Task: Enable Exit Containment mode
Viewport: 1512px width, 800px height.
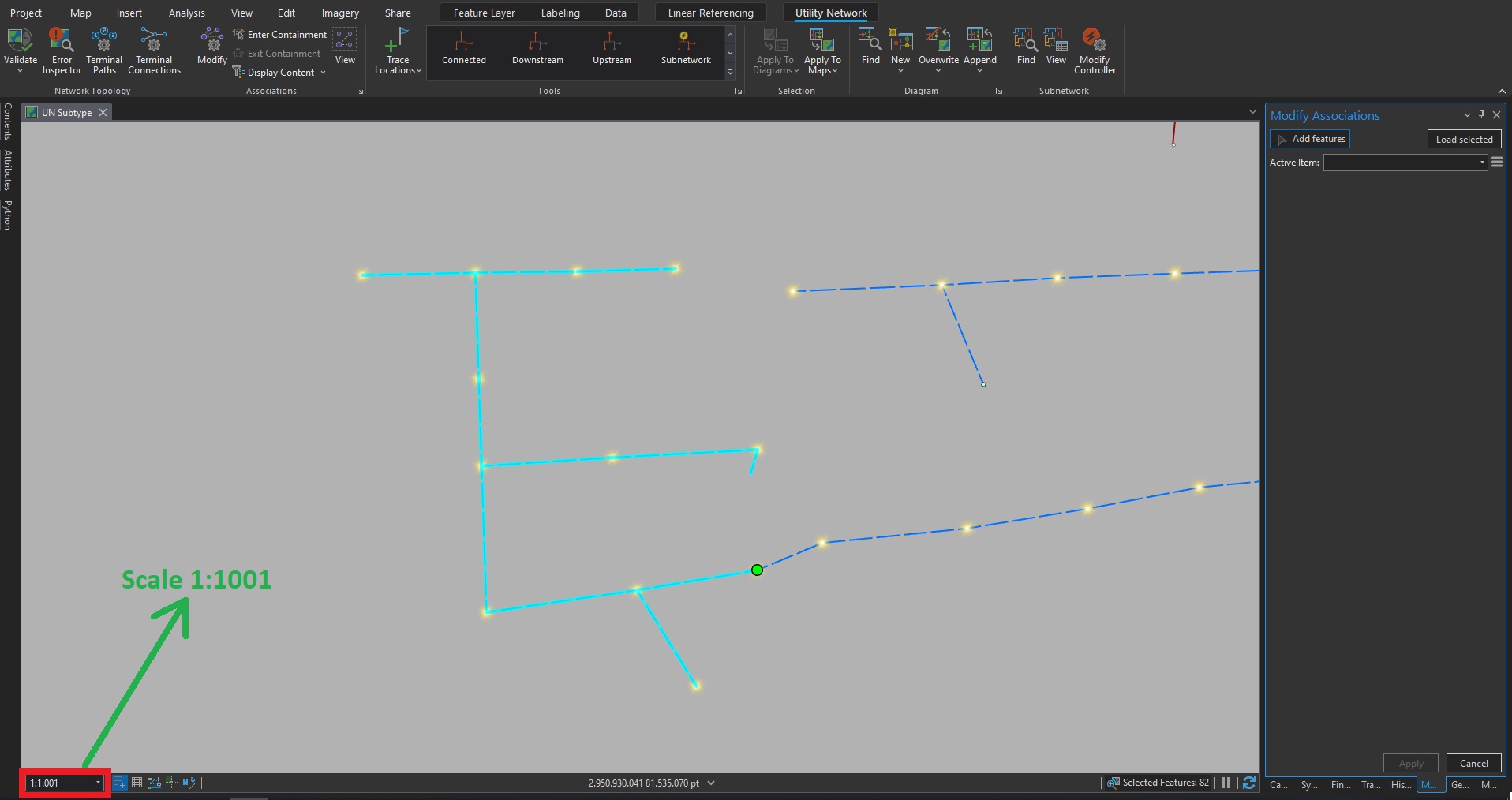Action: tap(277, 53)
